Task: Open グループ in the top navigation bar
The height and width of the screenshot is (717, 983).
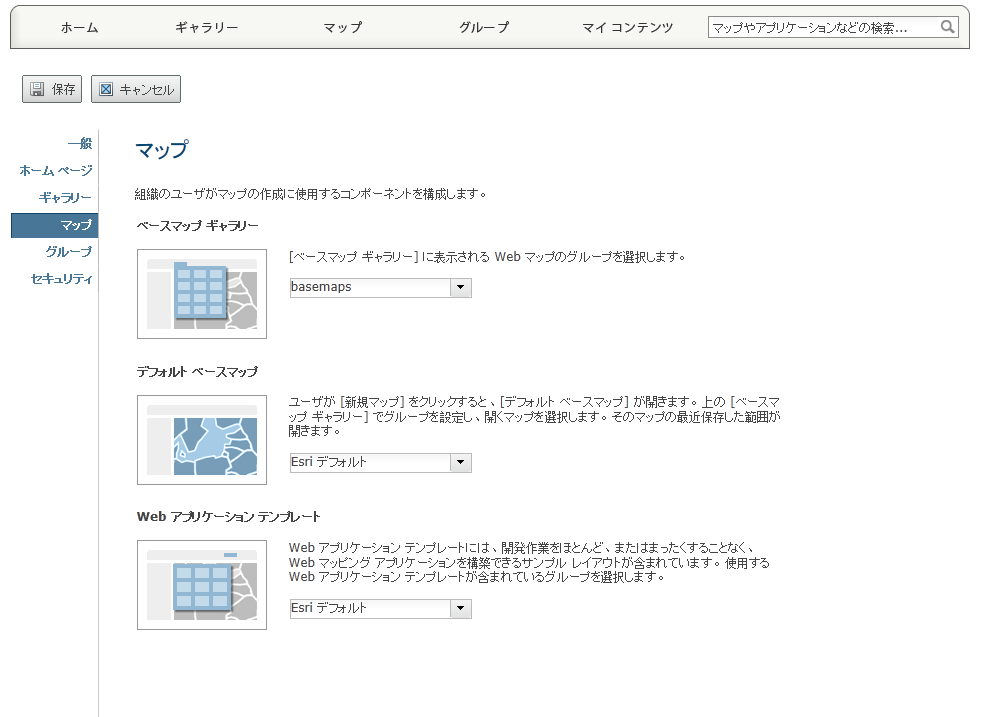Action: pos(484,28)
